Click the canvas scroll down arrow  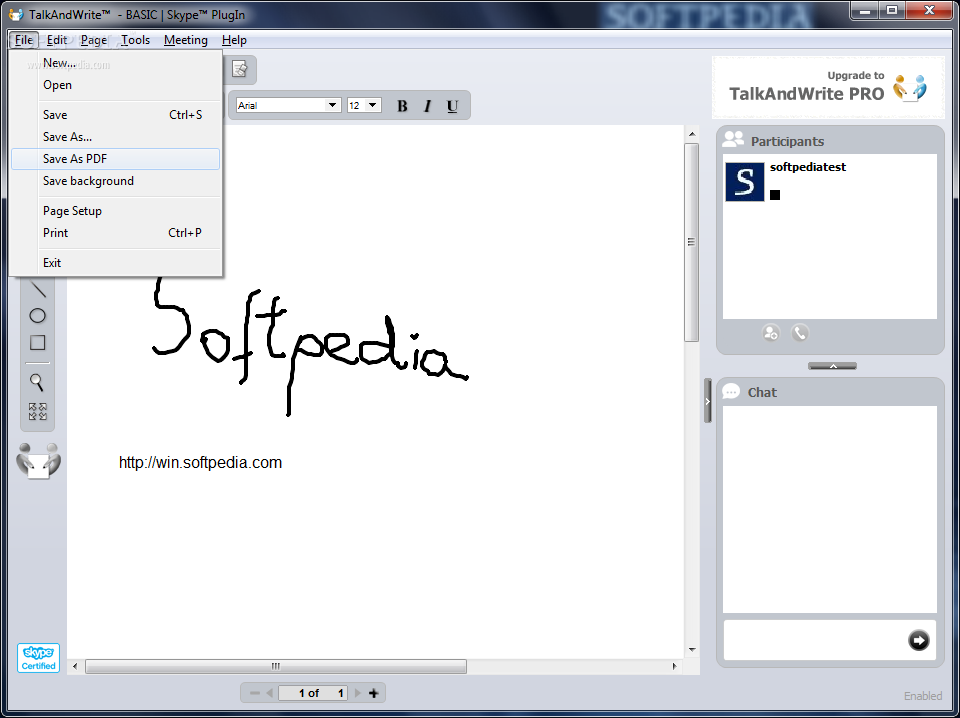[692, 650]
